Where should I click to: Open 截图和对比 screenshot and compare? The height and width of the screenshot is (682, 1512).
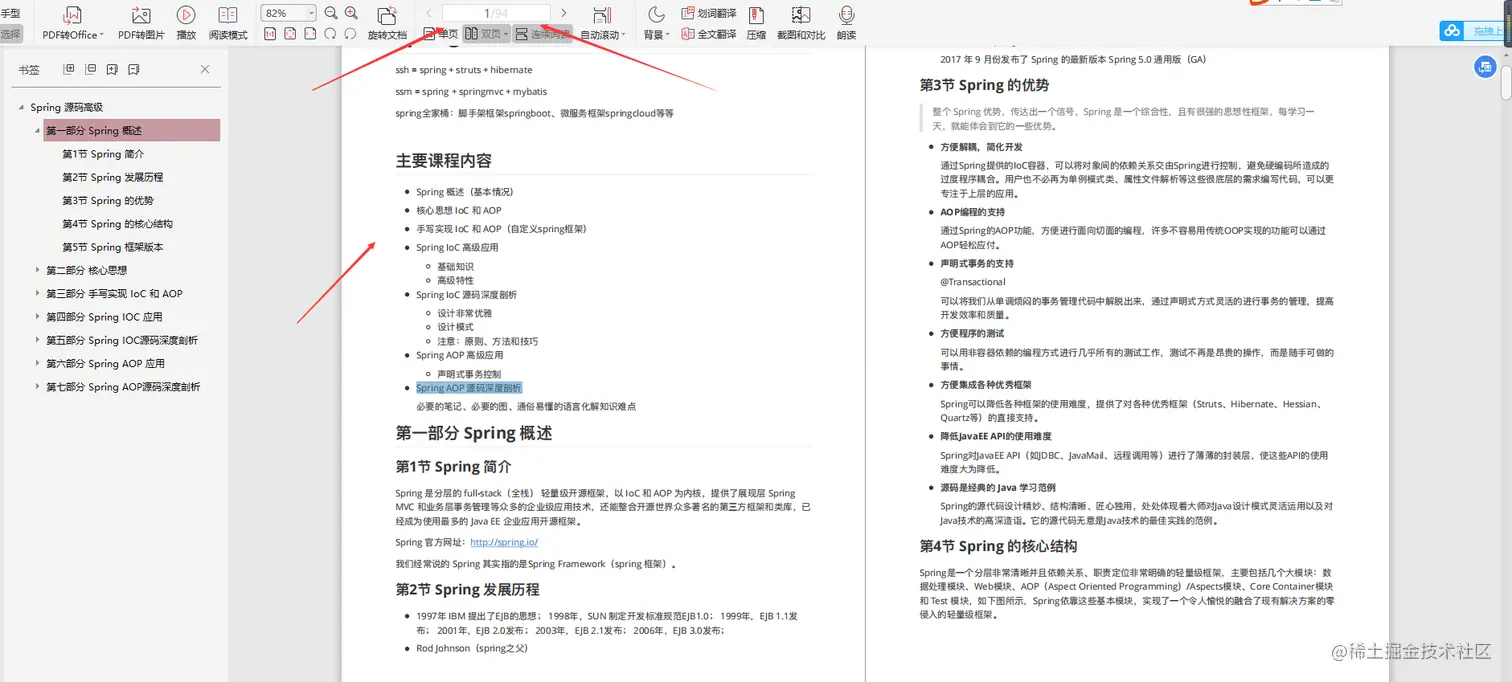pyautogui.click(x=801, y=23)
